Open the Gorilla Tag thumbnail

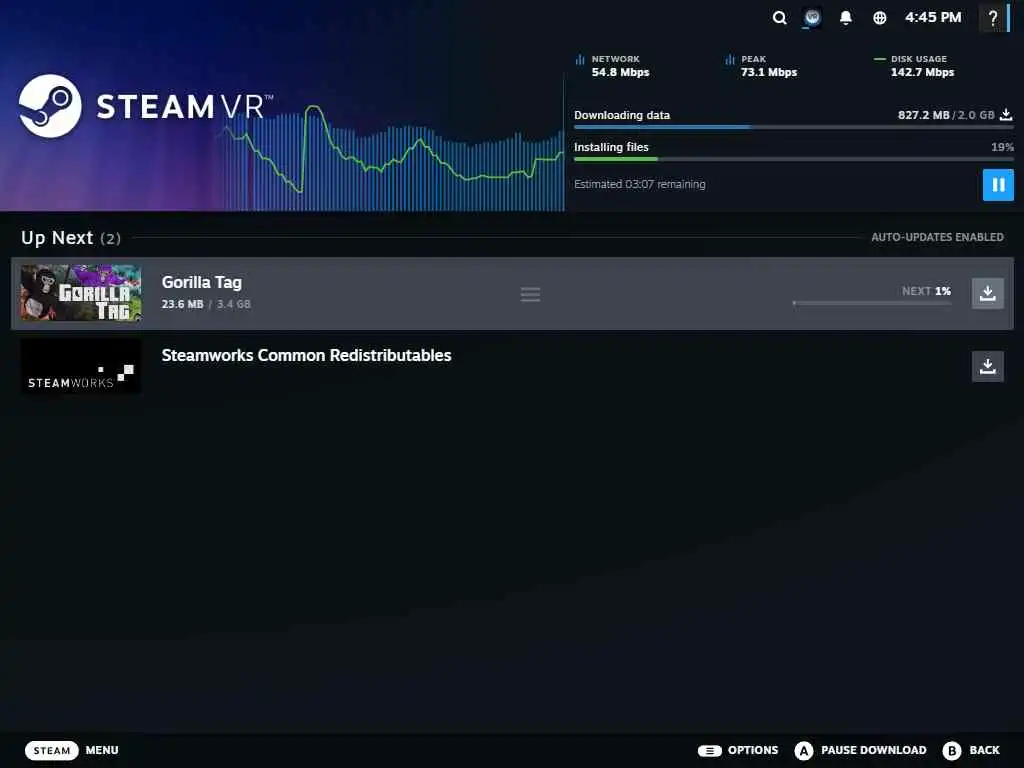[81, 293]
